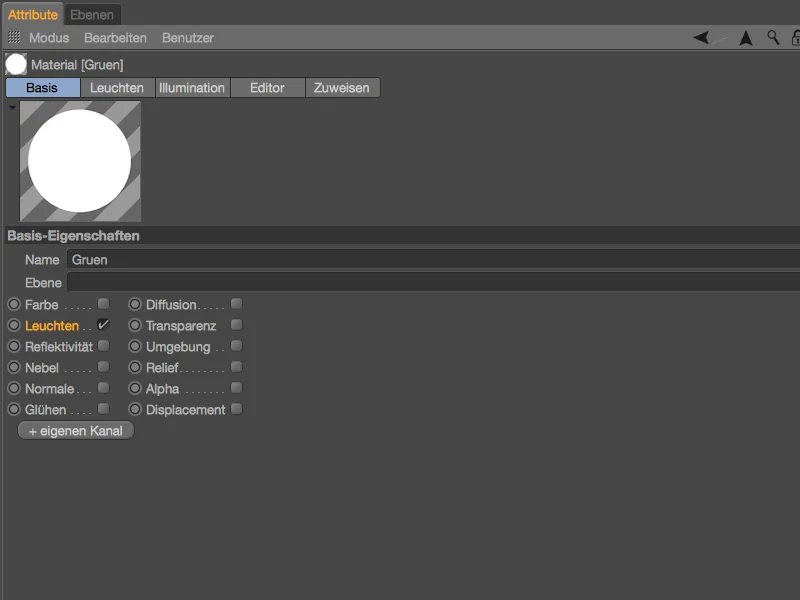
Task: Enable the Normale channel checkbox
Action: coord(104,388)
